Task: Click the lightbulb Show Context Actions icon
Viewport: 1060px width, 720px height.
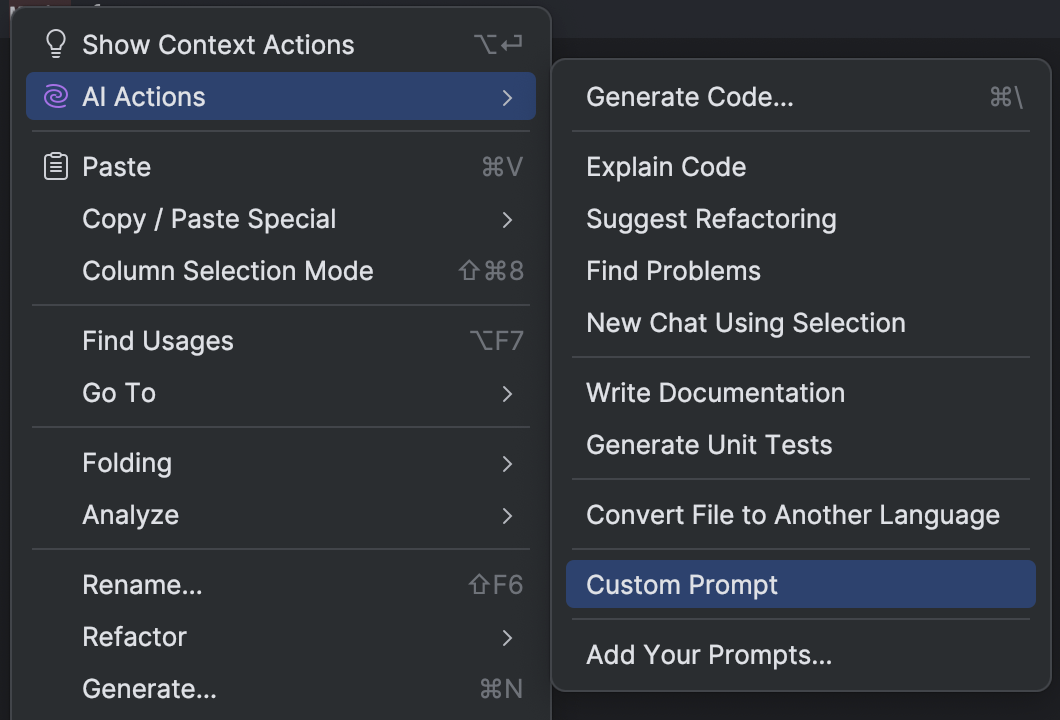Action: [56, 44]
